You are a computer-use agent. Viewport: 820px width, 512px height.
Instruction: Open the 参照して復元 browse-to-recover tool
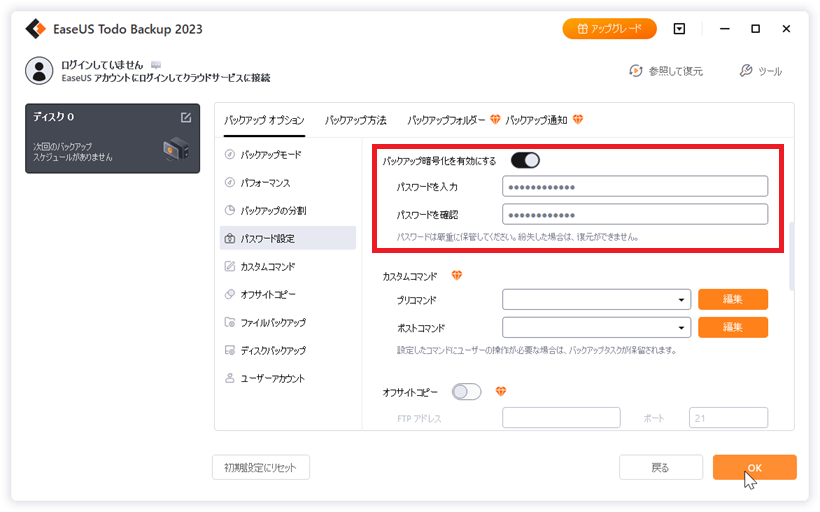coord(665,71)
